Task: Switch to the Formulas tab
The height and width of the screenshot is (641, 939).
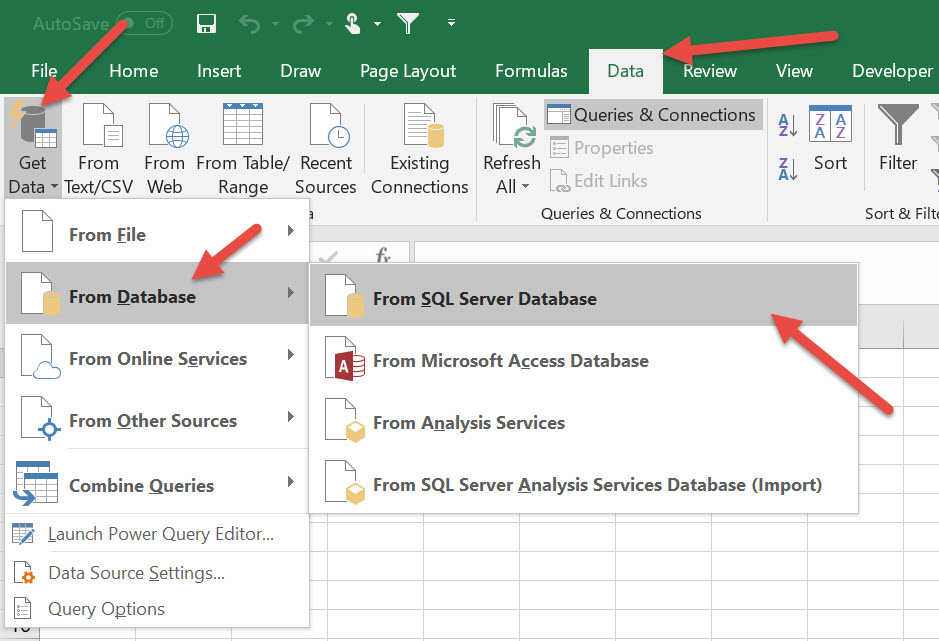Action: [531, 71]
